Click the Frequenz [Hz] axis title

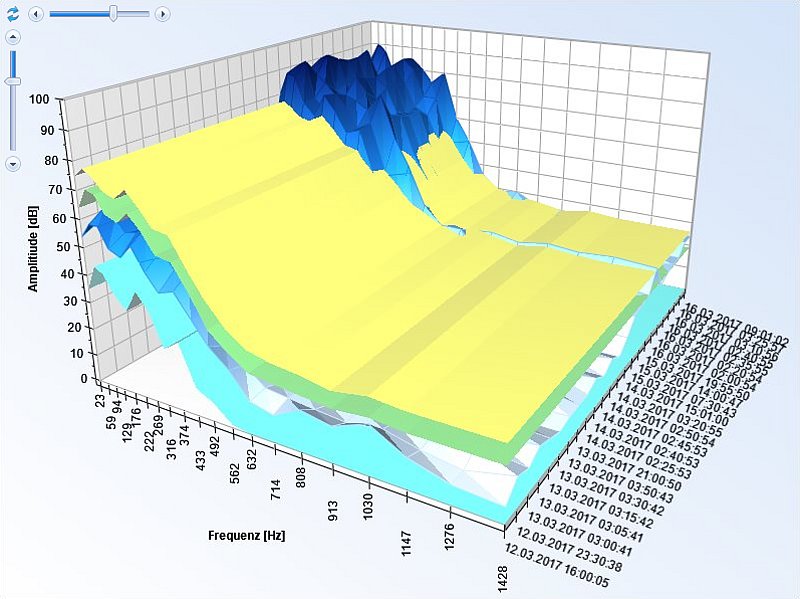point(246,536)
